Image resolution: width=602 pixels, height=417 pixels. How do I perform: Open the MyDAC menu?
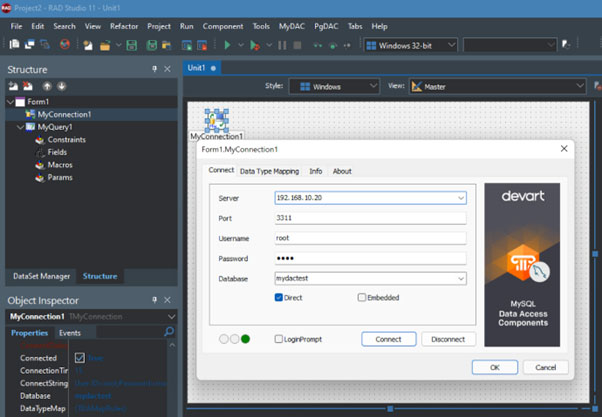pyautogui.click(x=292, y=26)
